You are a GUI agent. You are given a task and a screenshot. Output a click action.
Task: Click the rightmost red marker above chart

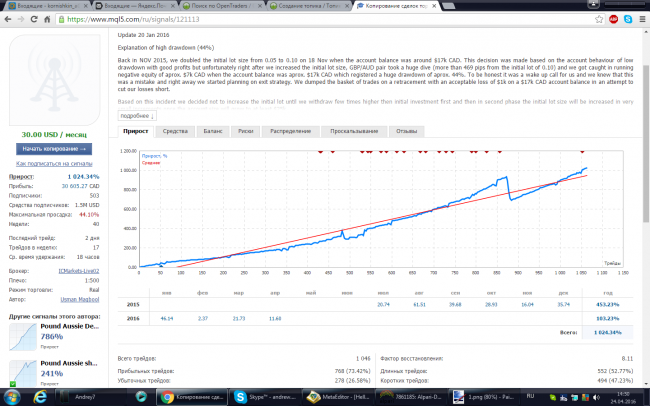(x=582, y=152)
